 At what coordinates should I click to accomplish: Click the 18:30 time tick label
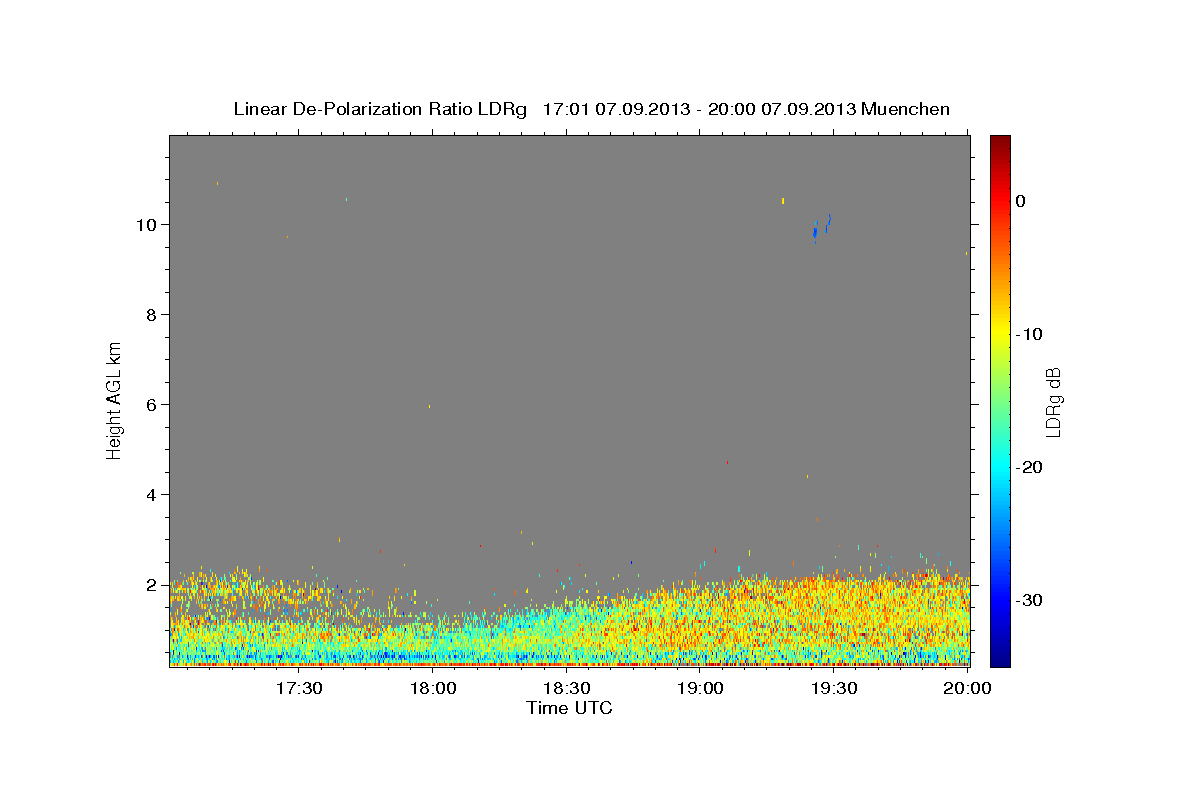click(566, 688)
